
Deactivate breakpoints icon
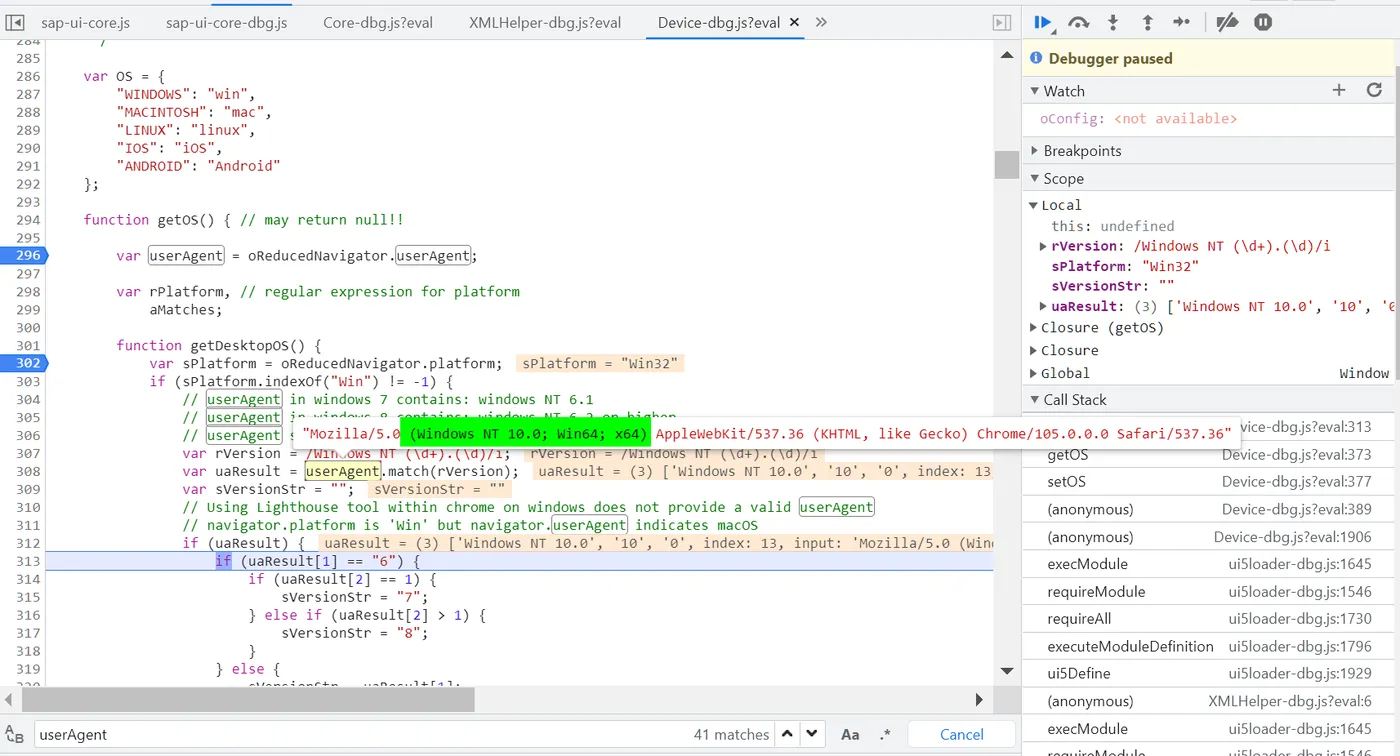coord(1228,22)
